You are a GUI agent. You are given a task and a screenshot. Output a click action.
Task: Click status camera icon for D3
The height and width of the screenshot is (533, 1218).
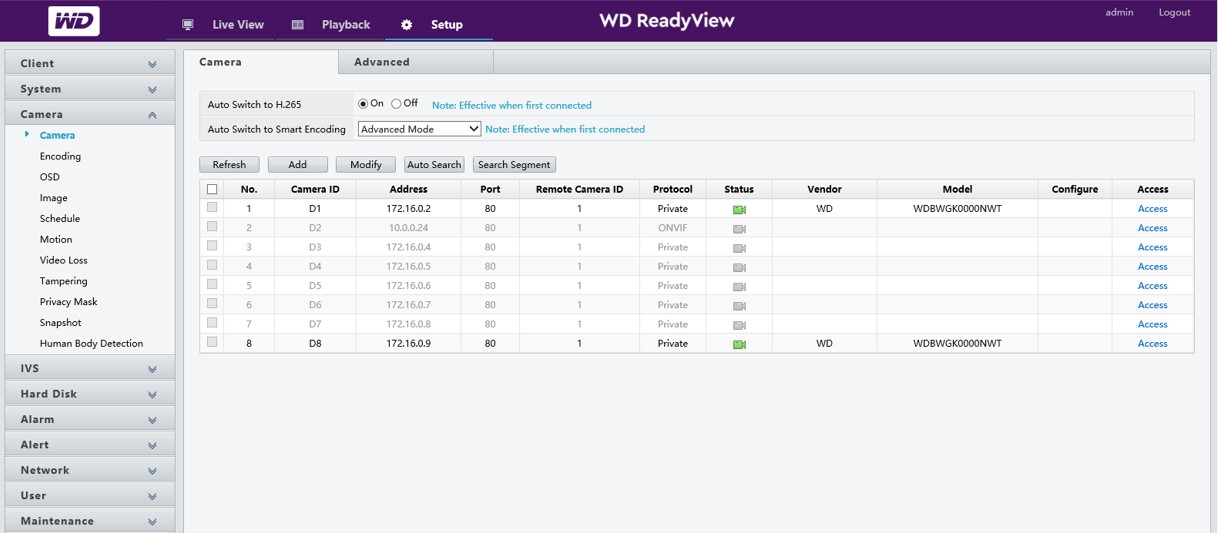click(x=739, y=248)
